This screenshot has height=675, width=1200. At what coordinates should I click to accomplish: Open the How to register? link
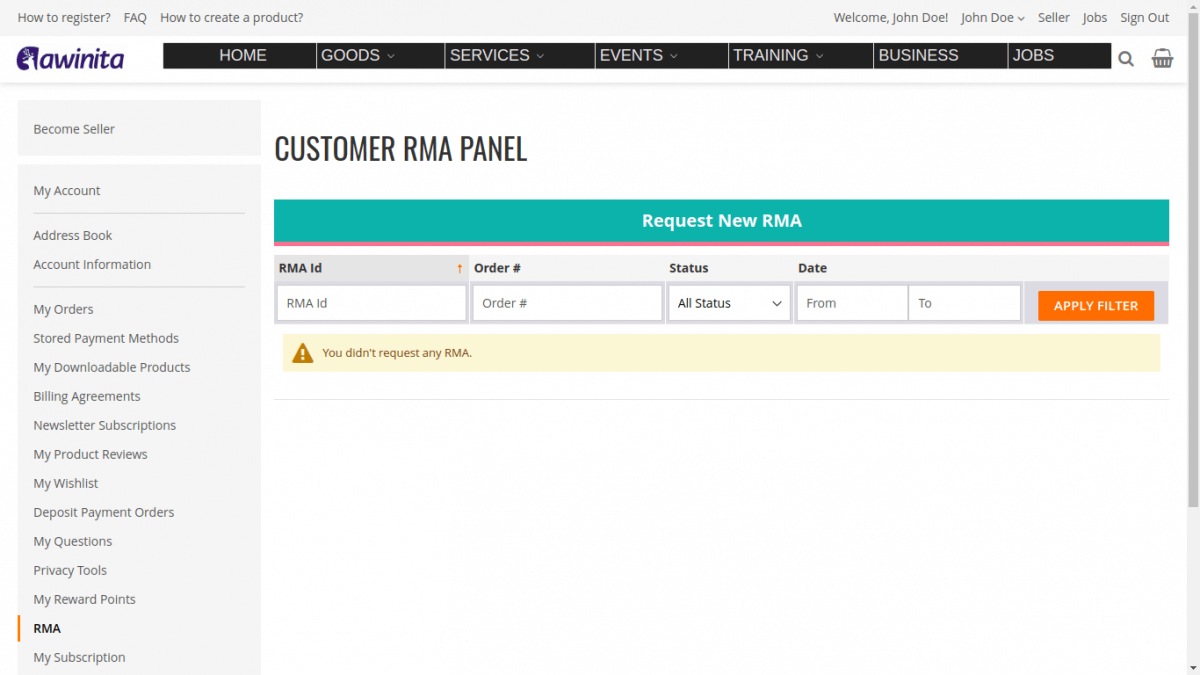point(64,17)
